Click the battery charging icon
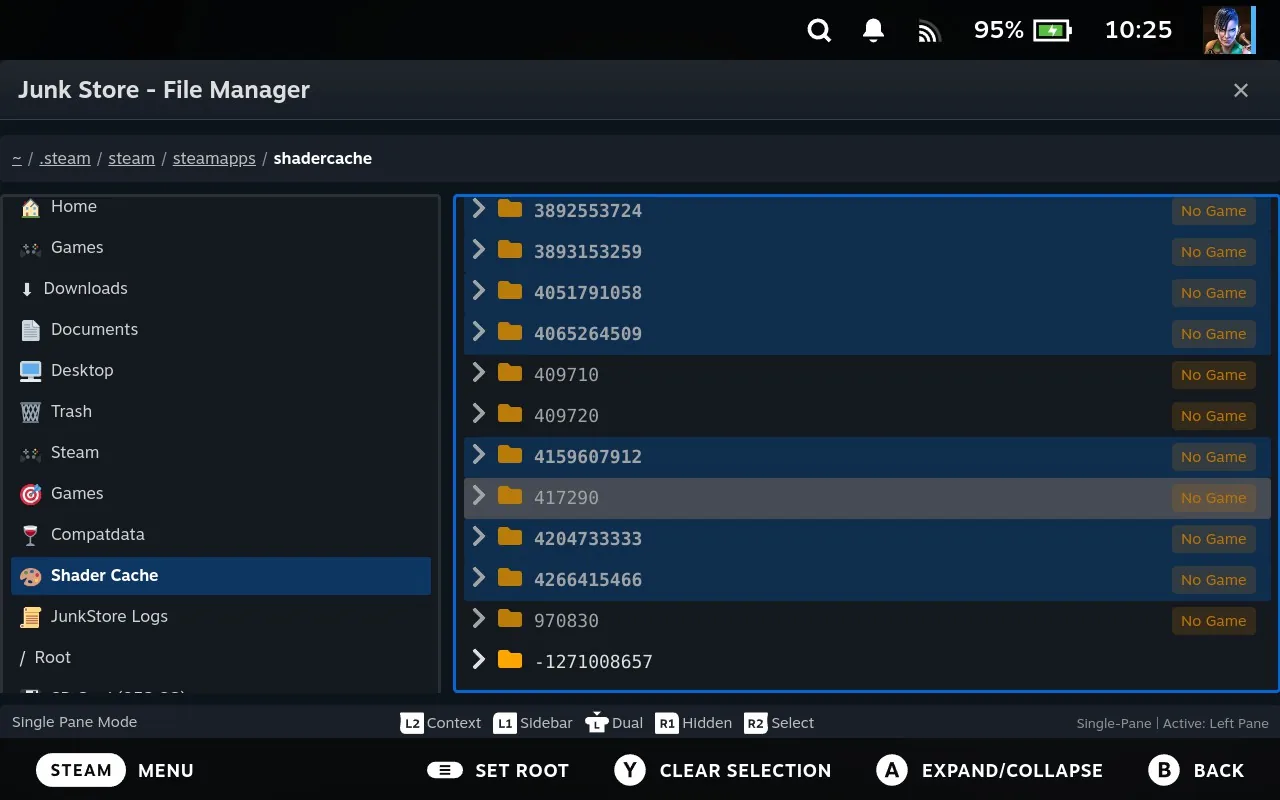This screenshot has width=1280, height=800. (1052, 31)
